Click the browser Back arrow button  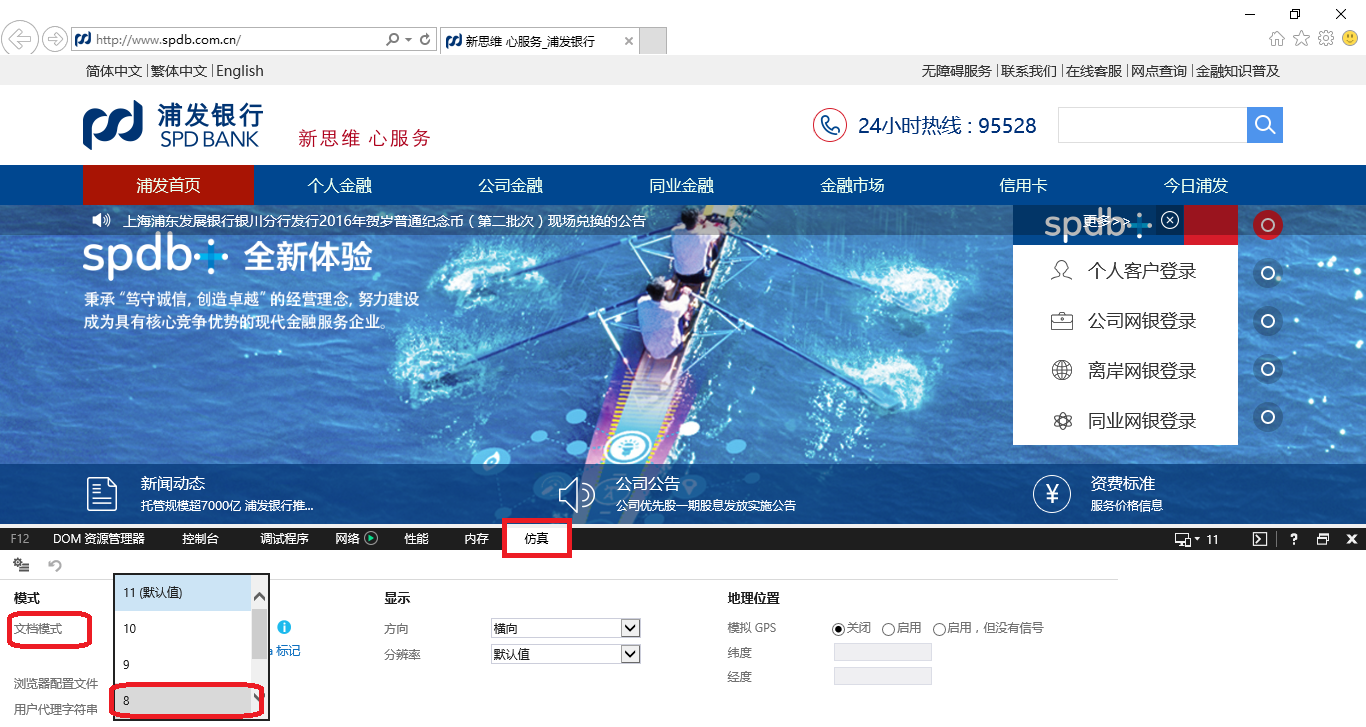[x=20, y=40]
